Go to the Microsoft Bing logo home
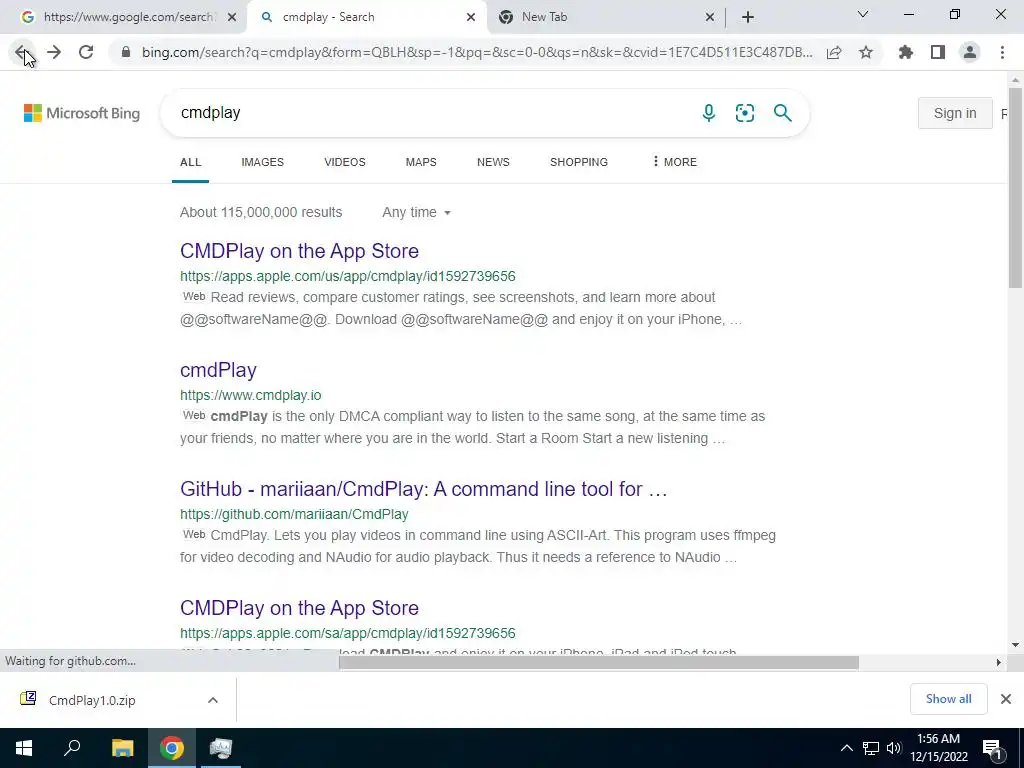Viewport: 1024px width, 768px height. tap(82, 113)
